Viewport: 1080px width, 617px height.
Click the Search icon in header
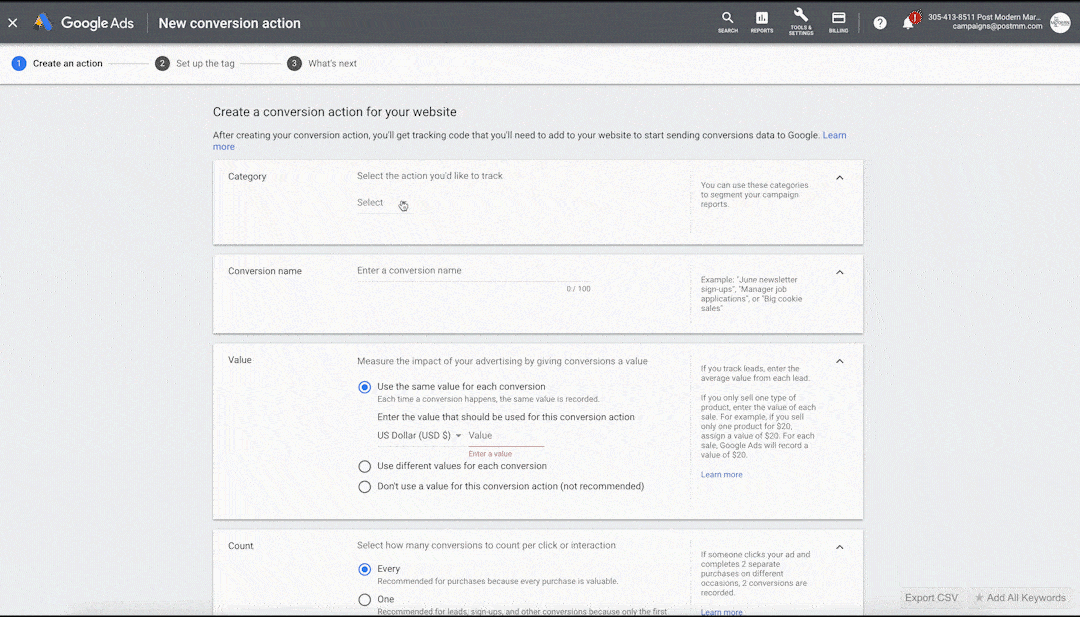pyautogui.click(x=727, y=19)
